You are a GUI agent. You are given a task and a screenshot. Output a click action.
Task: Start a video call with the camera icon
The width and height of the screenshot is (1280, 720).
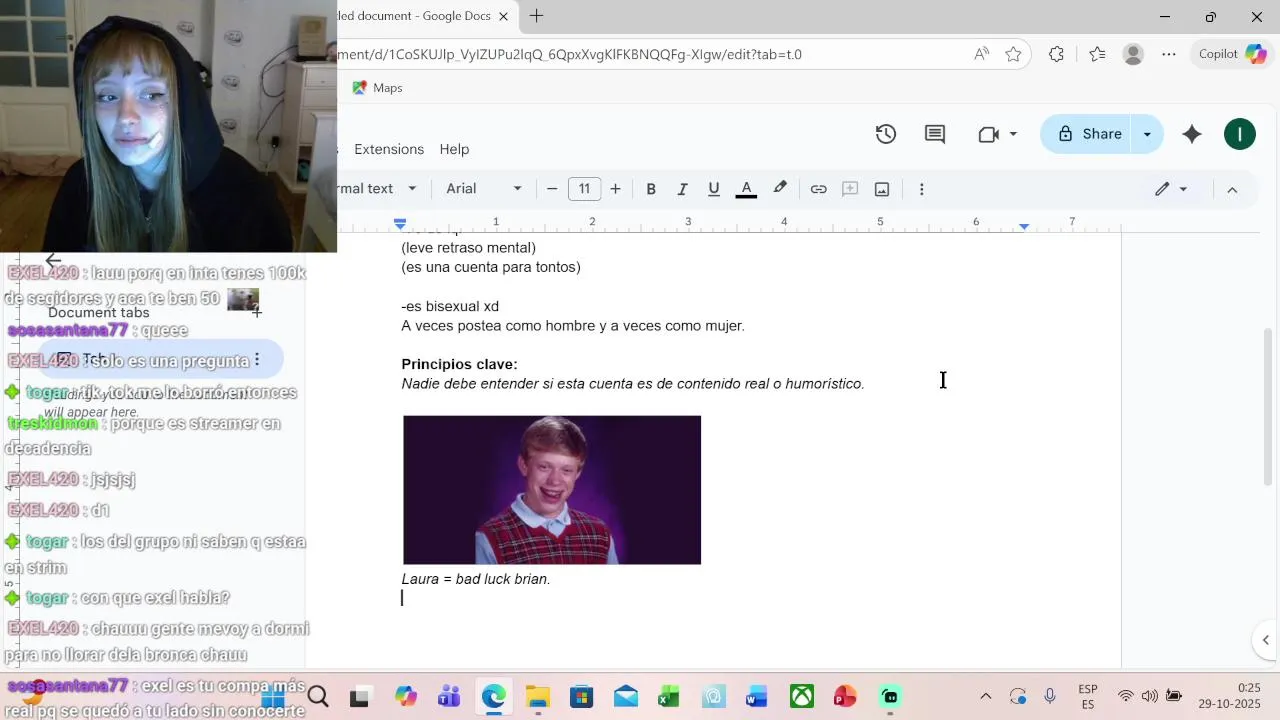click(988, 134)
